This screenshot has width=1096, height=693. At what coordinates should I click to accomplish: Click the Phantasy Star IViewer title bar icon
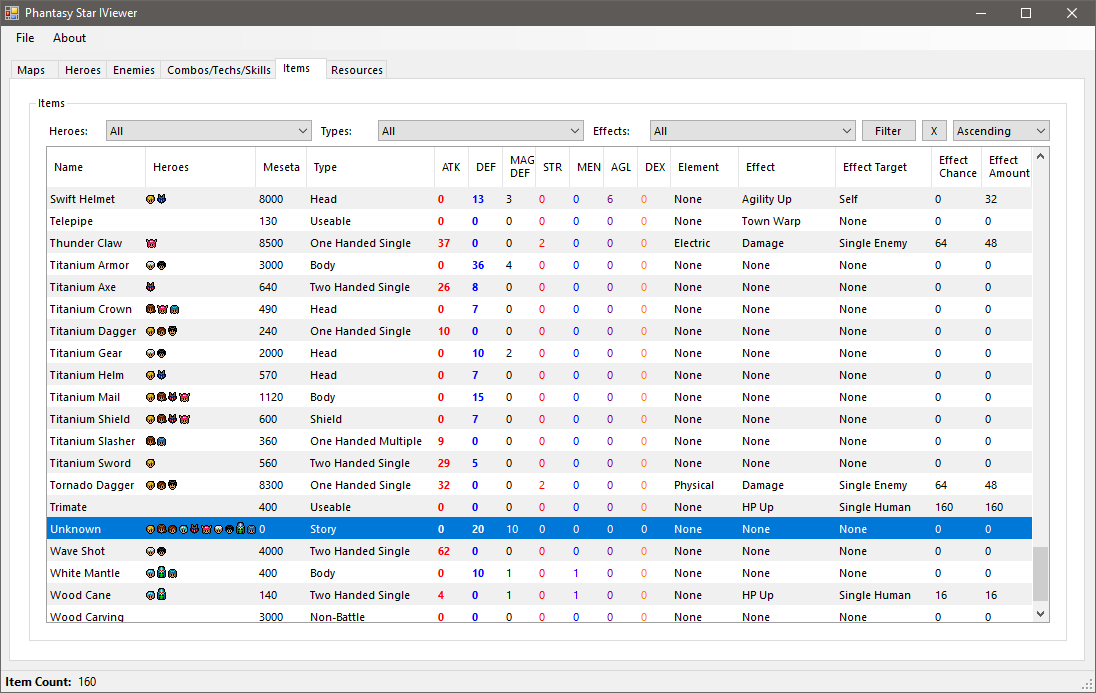(12, 13)
